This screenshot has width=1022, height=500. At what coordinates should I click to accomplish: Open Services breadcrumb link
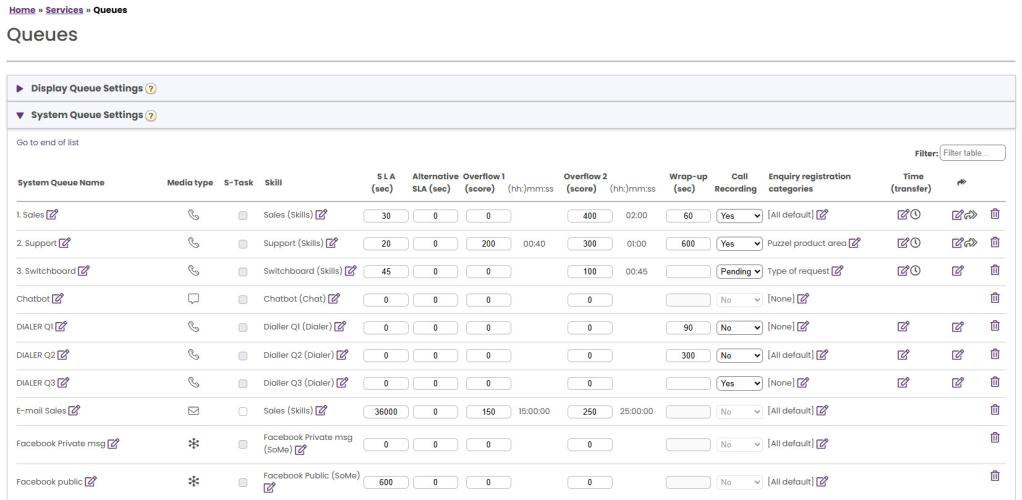tap(64, 10)
